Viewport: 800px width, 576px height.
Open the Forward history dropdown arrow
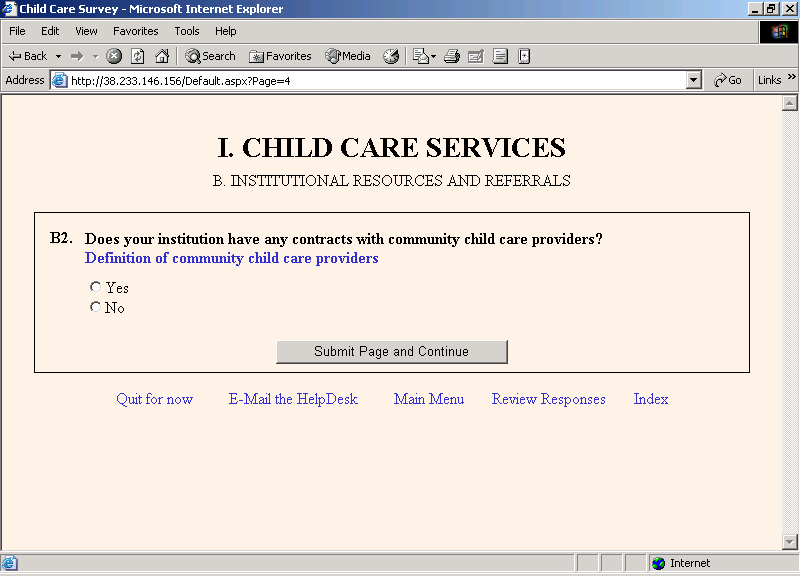[x=95, y=56]
